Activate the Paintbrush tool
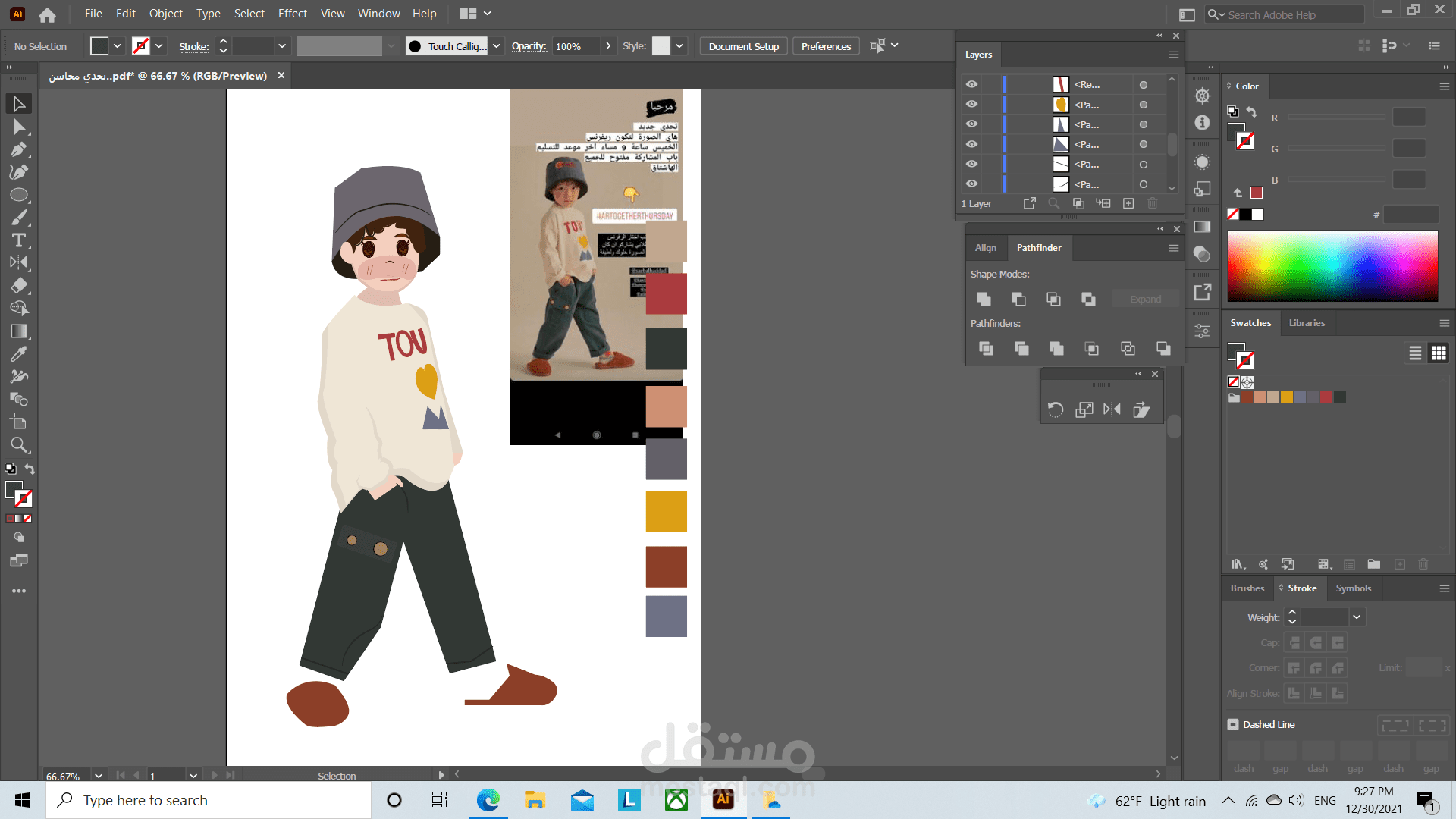1456x819 pixels. 19,218
